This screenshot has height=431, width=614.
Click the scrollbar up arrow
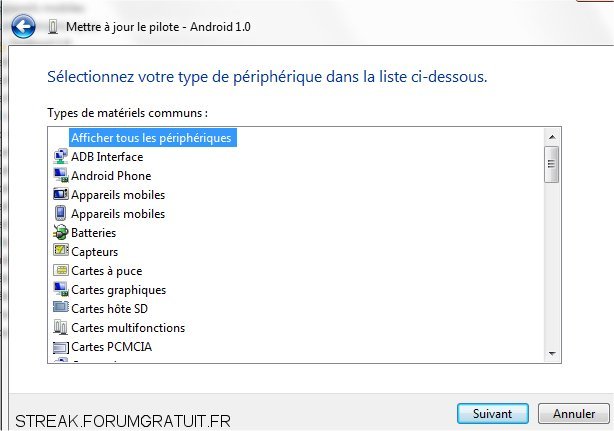(x=552, y=137)
